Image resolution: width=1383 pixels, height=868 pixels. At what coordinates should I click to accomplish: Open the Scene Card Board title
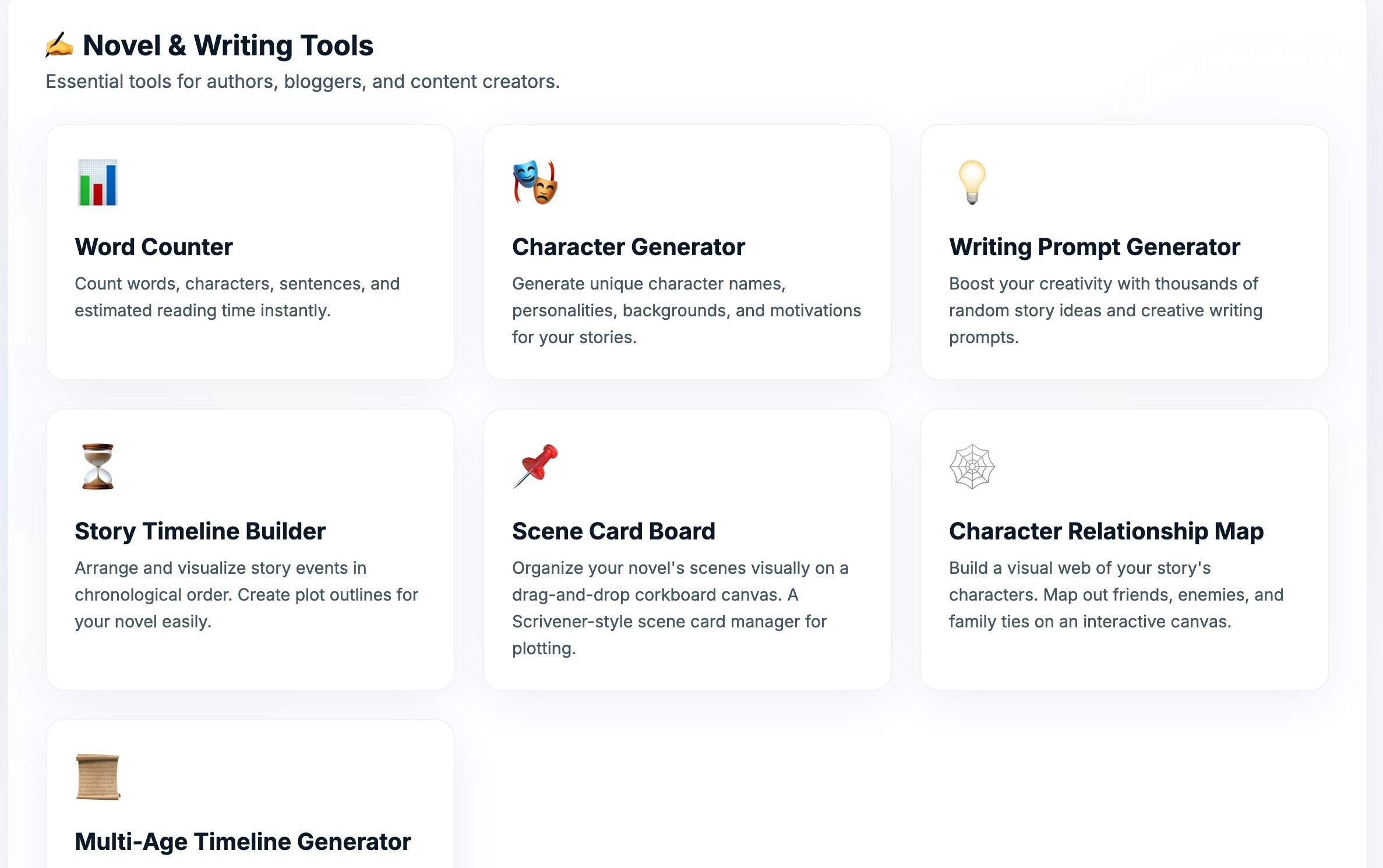pyautogui.click(x=613, y=531)
